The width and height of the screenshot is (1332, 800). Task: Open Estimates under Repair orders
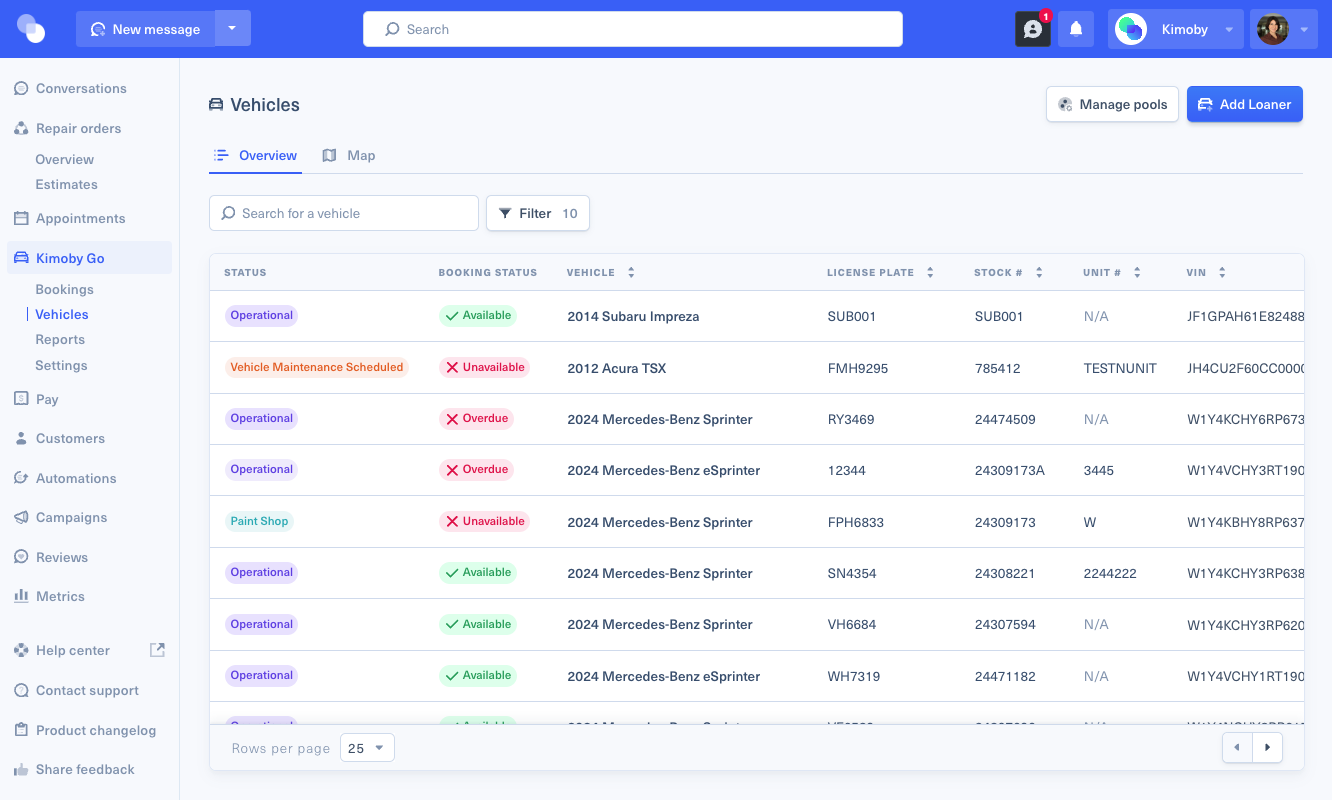click(66, 185)
